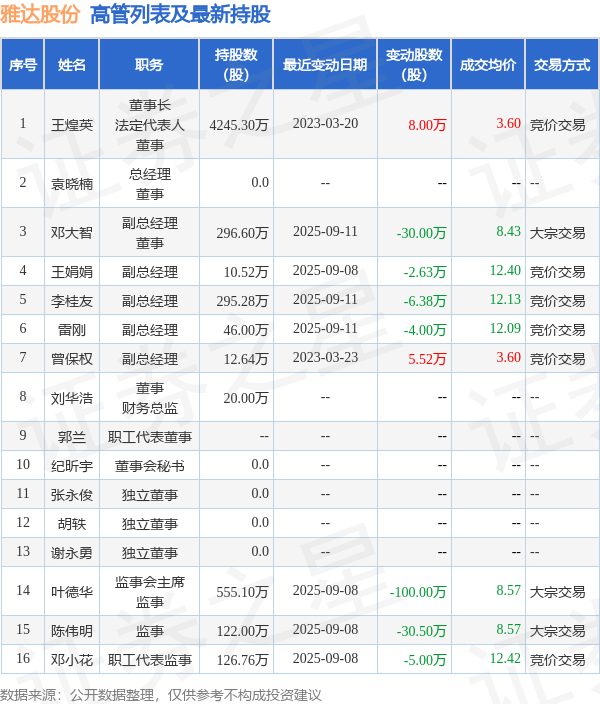This screenshot has width=600, height=704.
Task: Select the 持股数(股) column header
Action: [236, 65]
